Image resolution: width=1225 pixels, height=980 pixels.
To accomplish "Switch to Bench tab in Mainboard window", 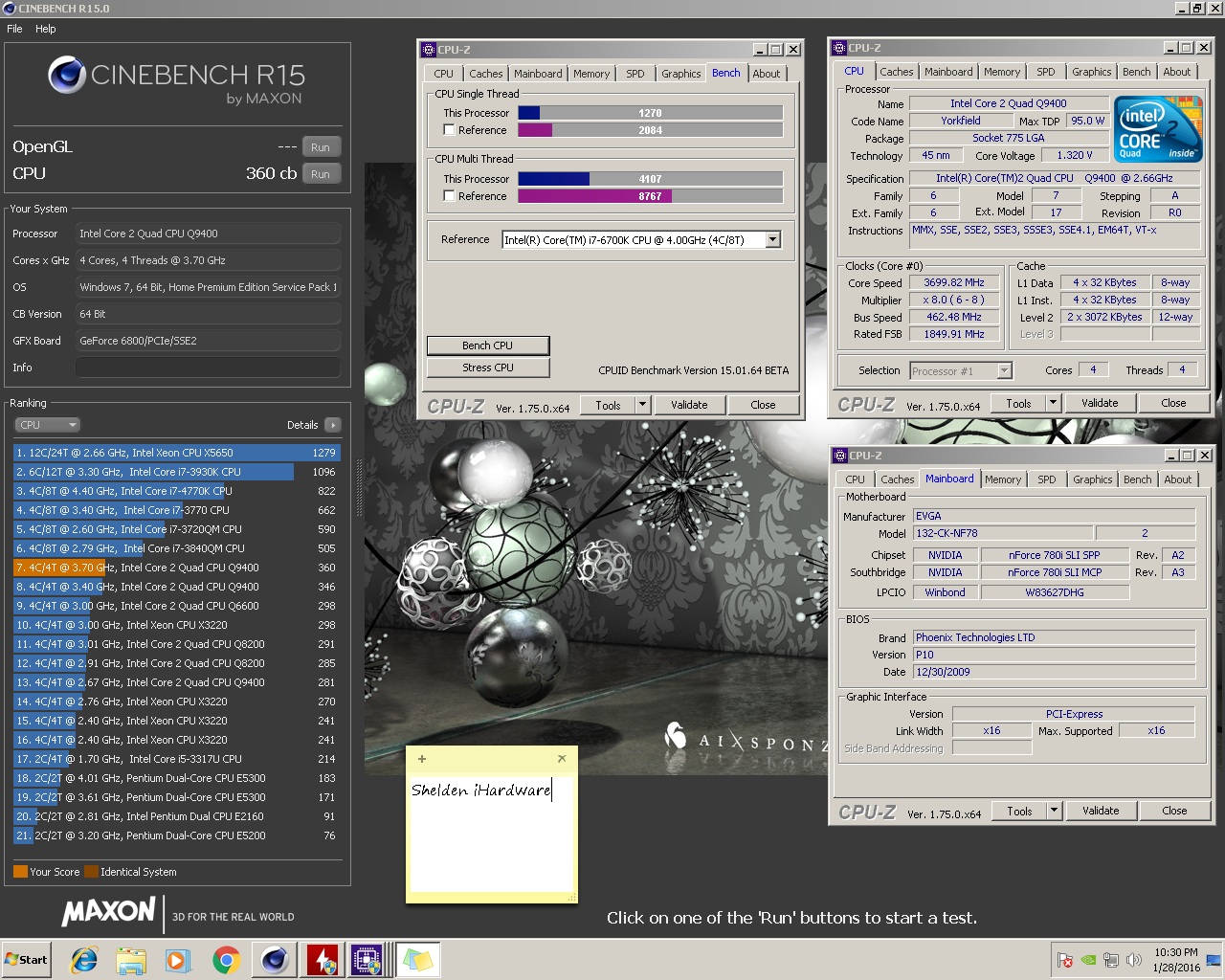I will click(x=1138, y=479).
